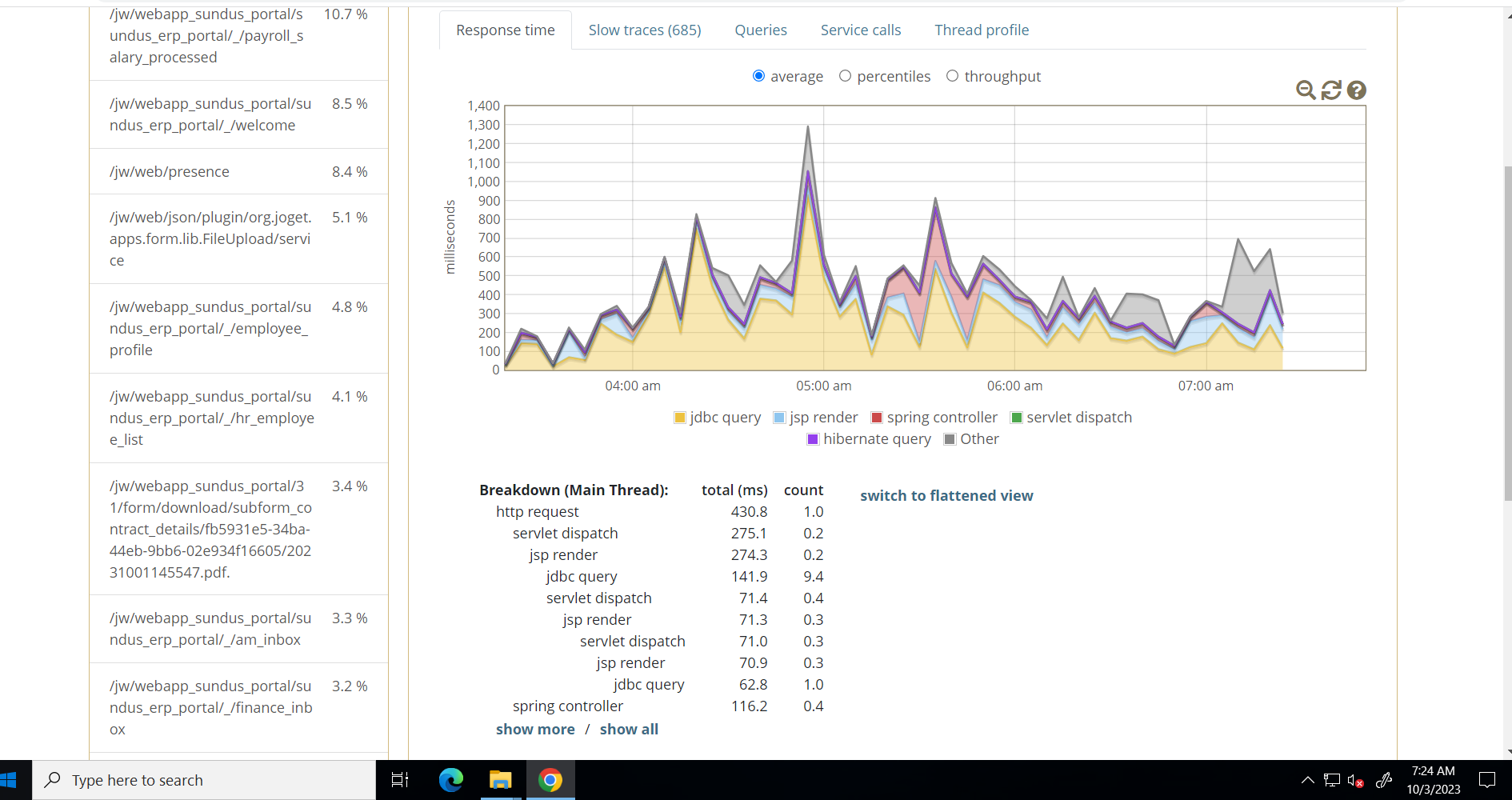Open File Explorer from the taskbar
The width and height of the screenshot is (1512, 800).
[501, 780]
